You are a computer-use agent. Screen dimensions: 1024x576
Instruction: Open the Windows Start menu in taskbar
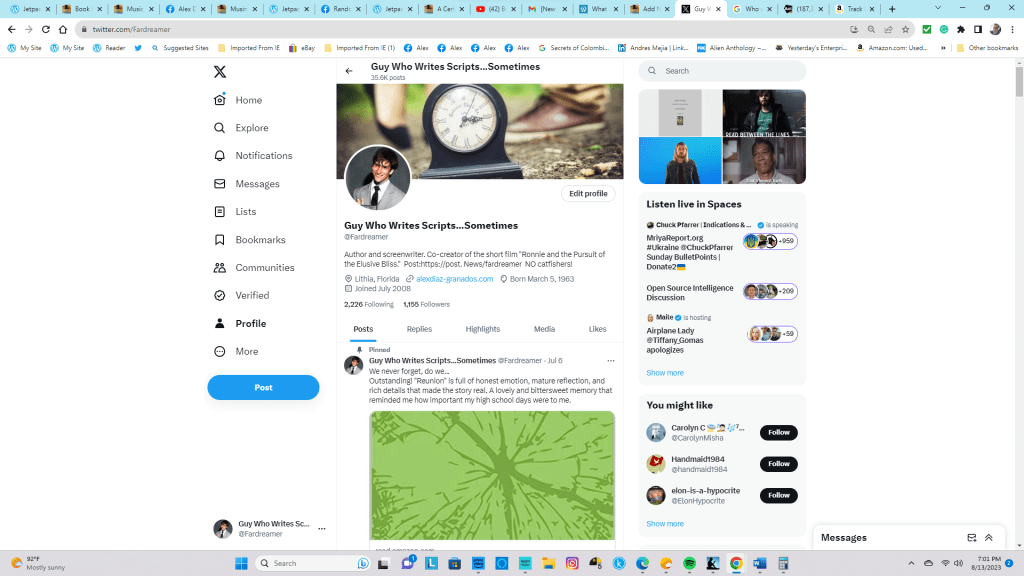240,563
